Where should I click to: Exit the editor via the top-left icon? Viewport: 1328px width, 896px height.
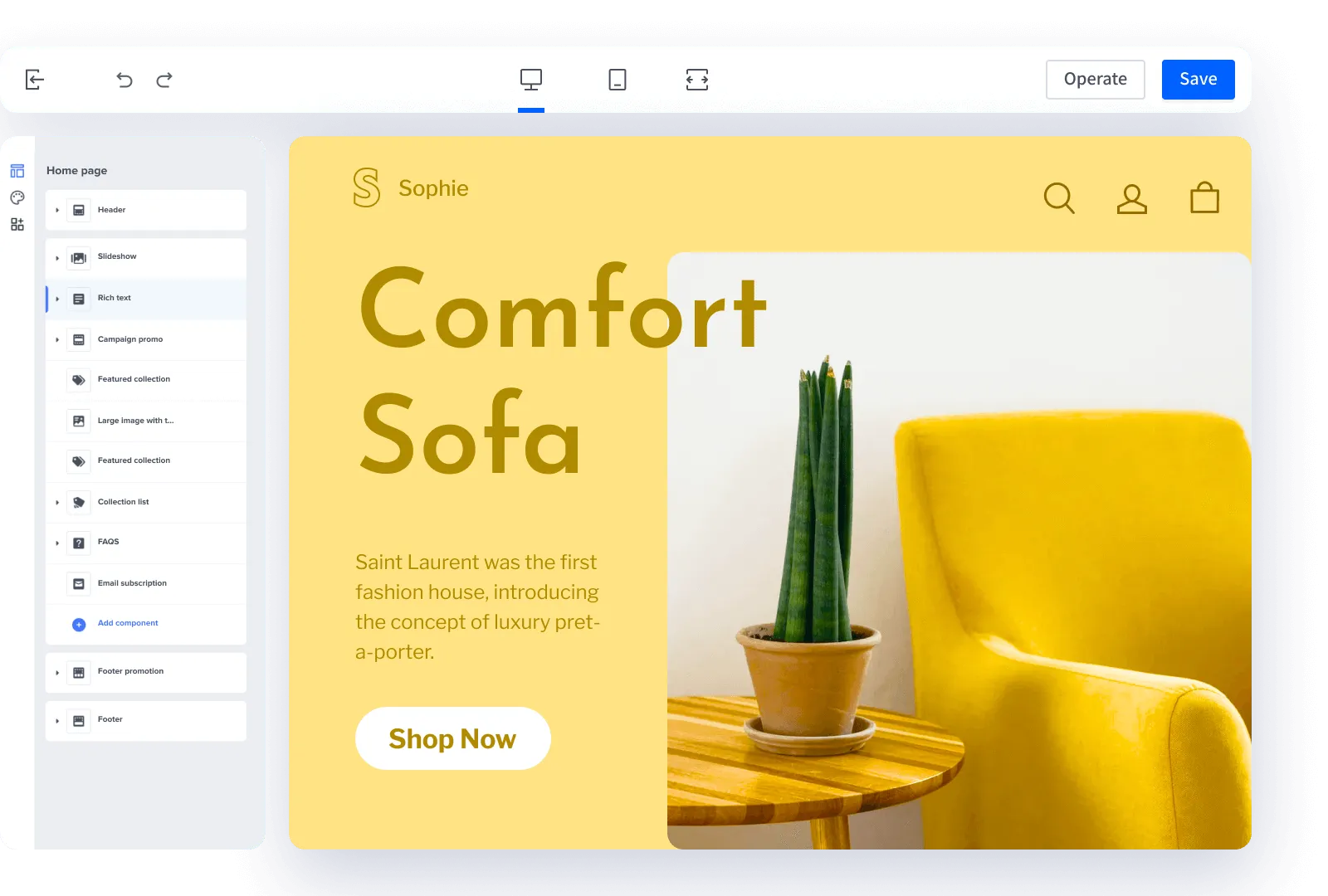pos(34,79)
